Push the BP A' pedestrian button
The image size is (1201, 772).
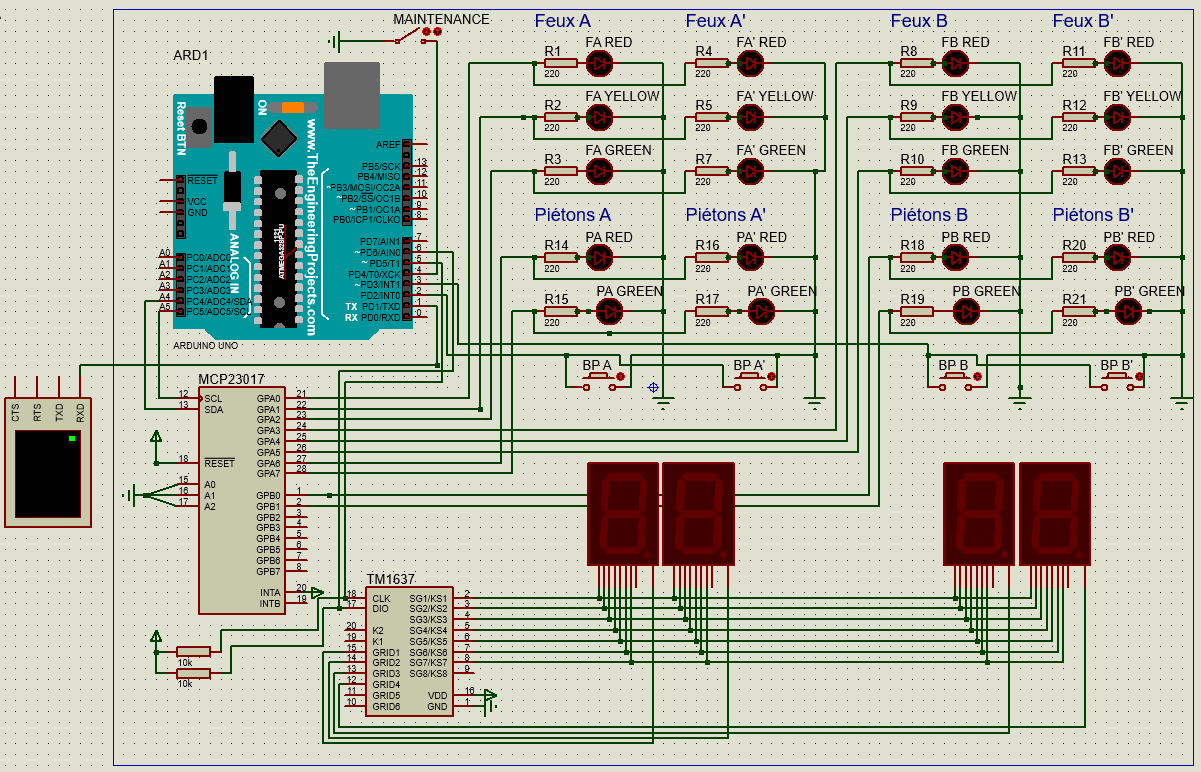tap(752, 379)
